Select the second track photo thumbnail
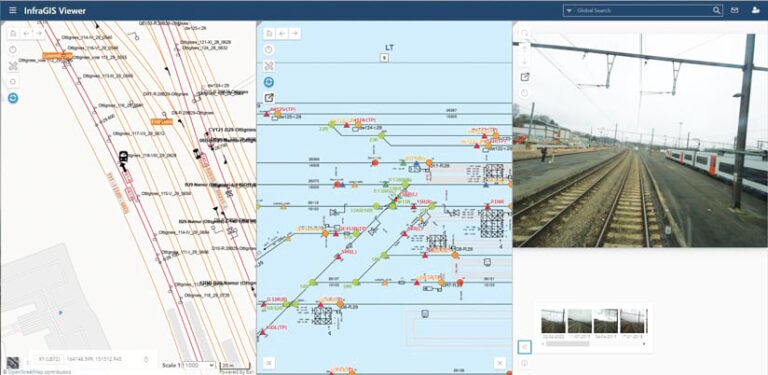 tap(579, 321)
